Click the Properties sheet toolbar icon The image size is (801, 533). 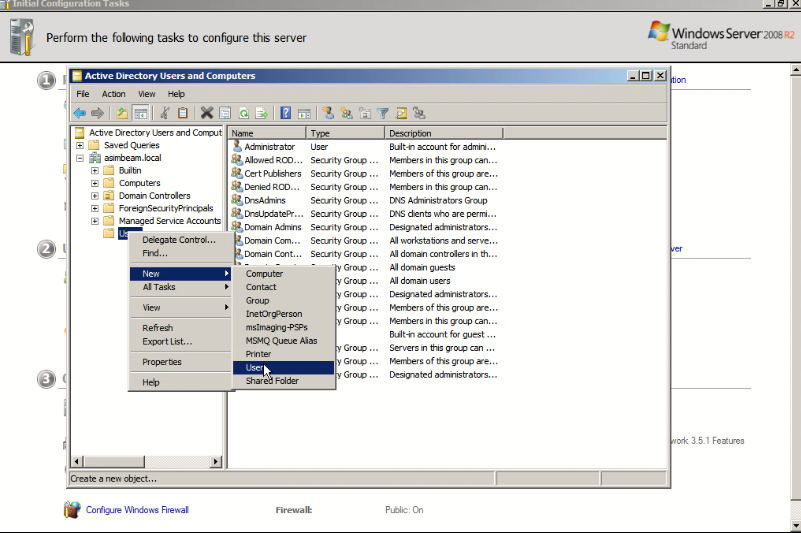pyautogui.click(x=225, y=113)
